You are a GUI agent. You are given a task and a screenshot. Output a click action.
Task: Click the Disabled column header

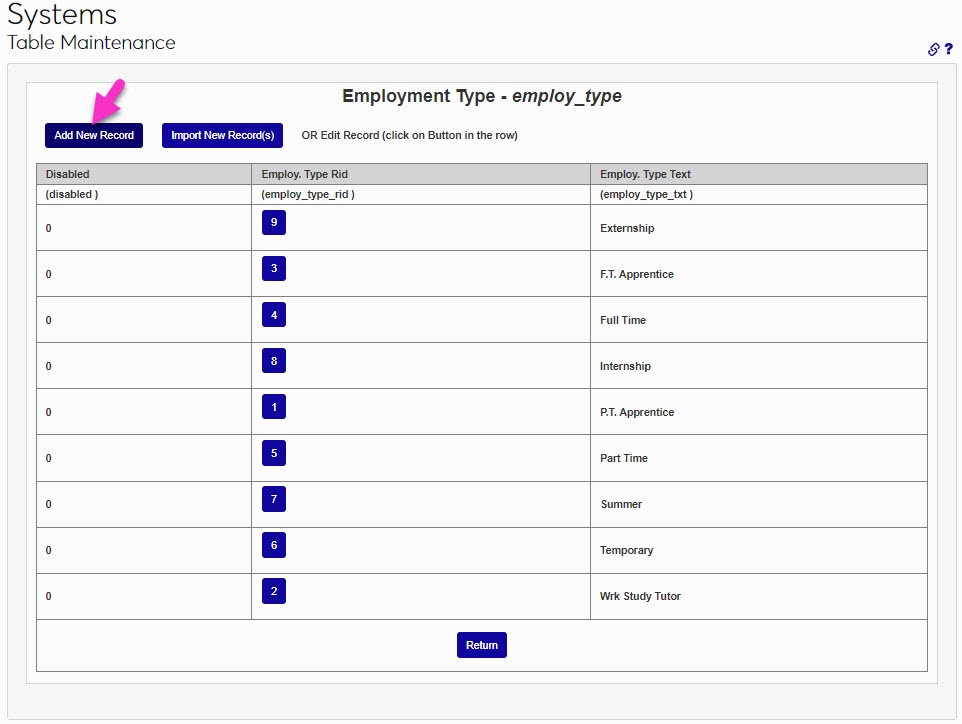[x=68, y=174]
